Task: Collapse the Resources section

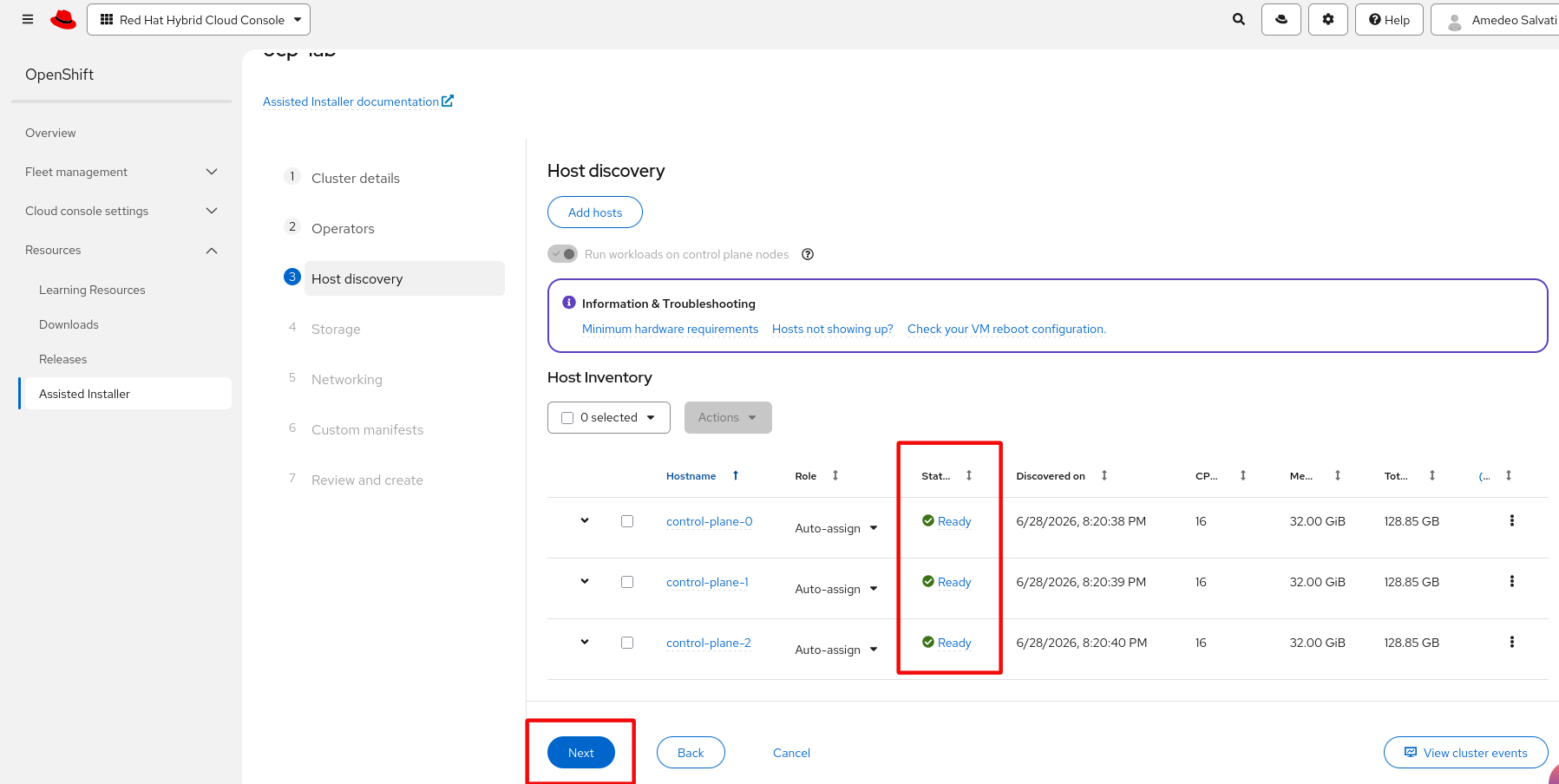Action: tap(121, 250)
